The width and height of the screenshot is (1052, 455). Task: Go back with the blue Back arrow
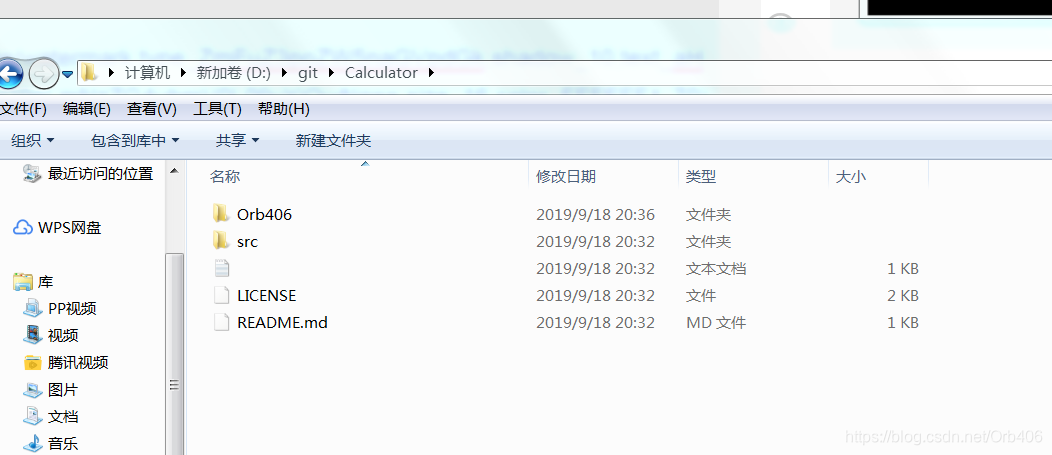(9, 73)
